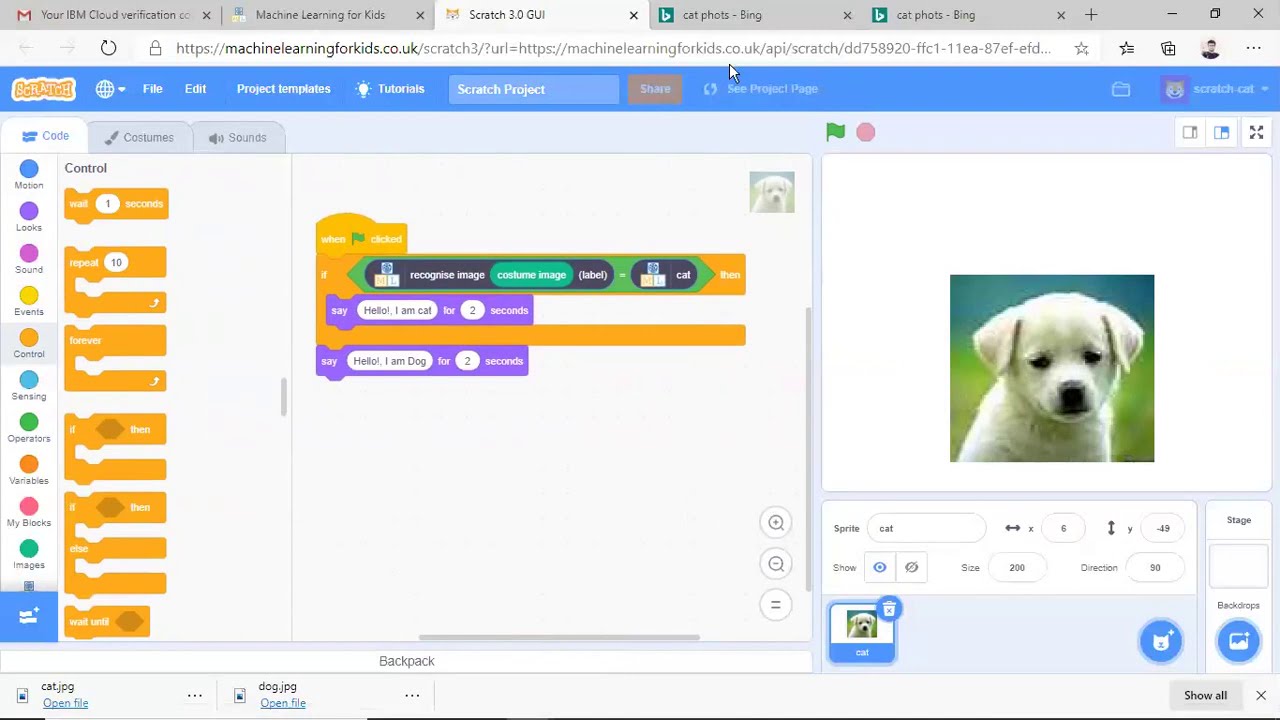The image size is (1280, 720).
Task: Open the scratch-cat account menu
Action: (1216, 89)
